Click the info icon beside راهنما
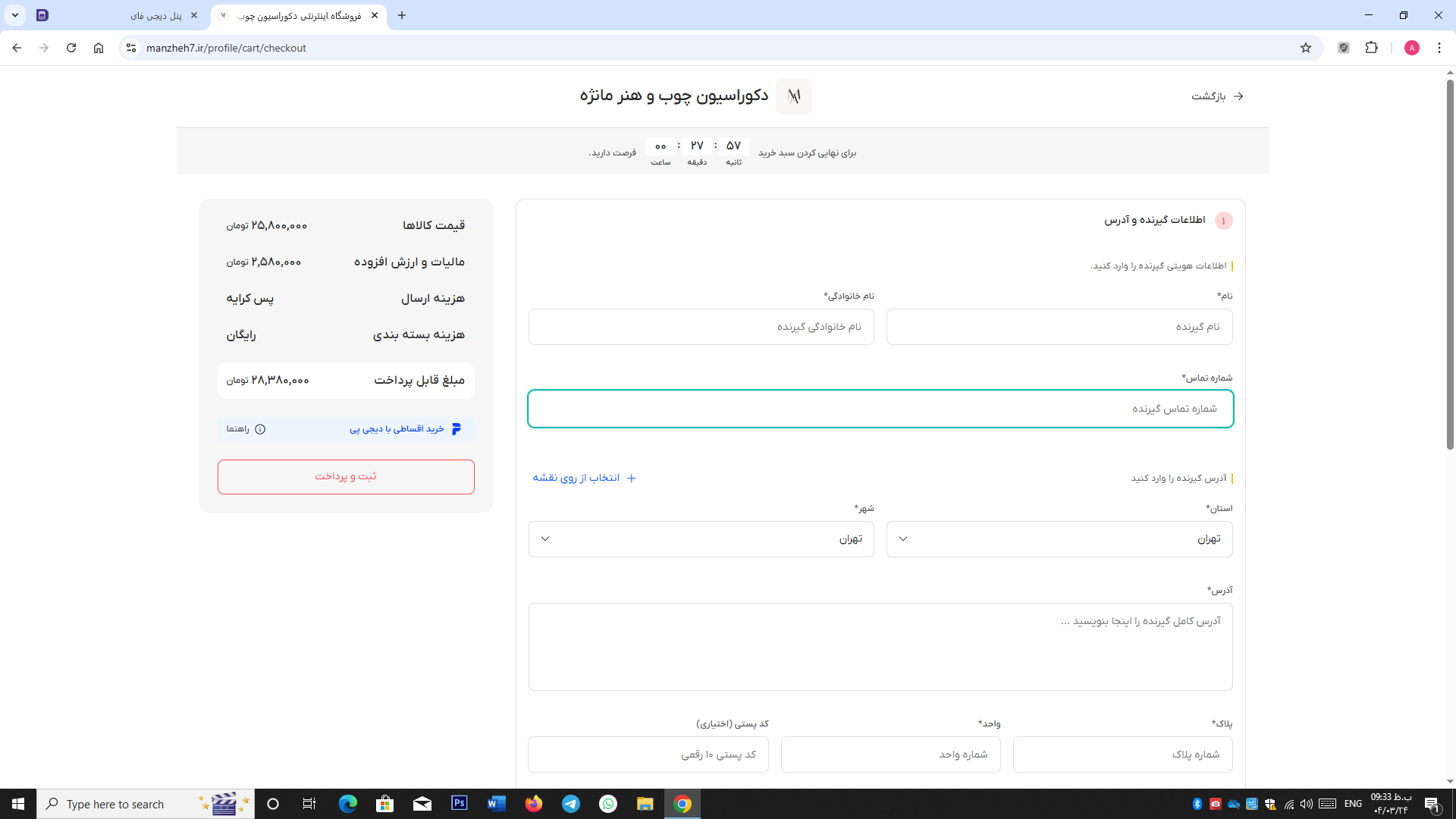Viewport: 1456px width, 819px height. tap(260, 429)
